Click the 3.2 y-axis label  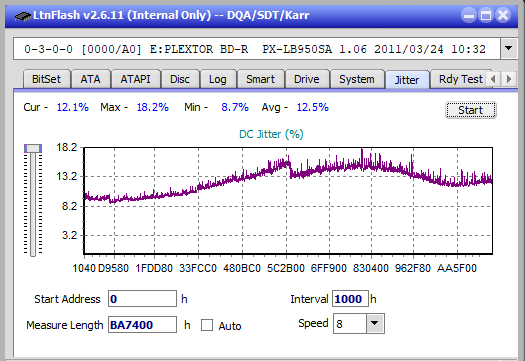69,235
